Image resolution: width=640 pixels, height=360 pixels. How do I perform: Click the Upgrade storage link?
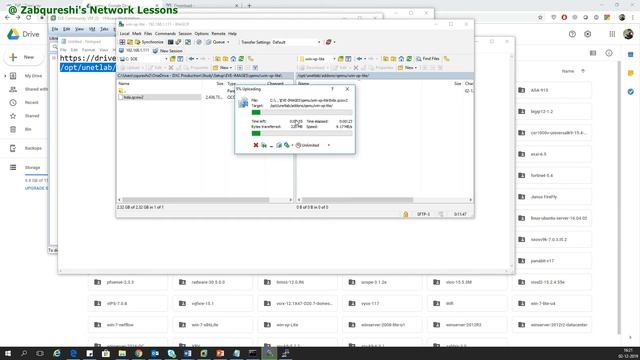pyautogui.click(x=36, y=188)
